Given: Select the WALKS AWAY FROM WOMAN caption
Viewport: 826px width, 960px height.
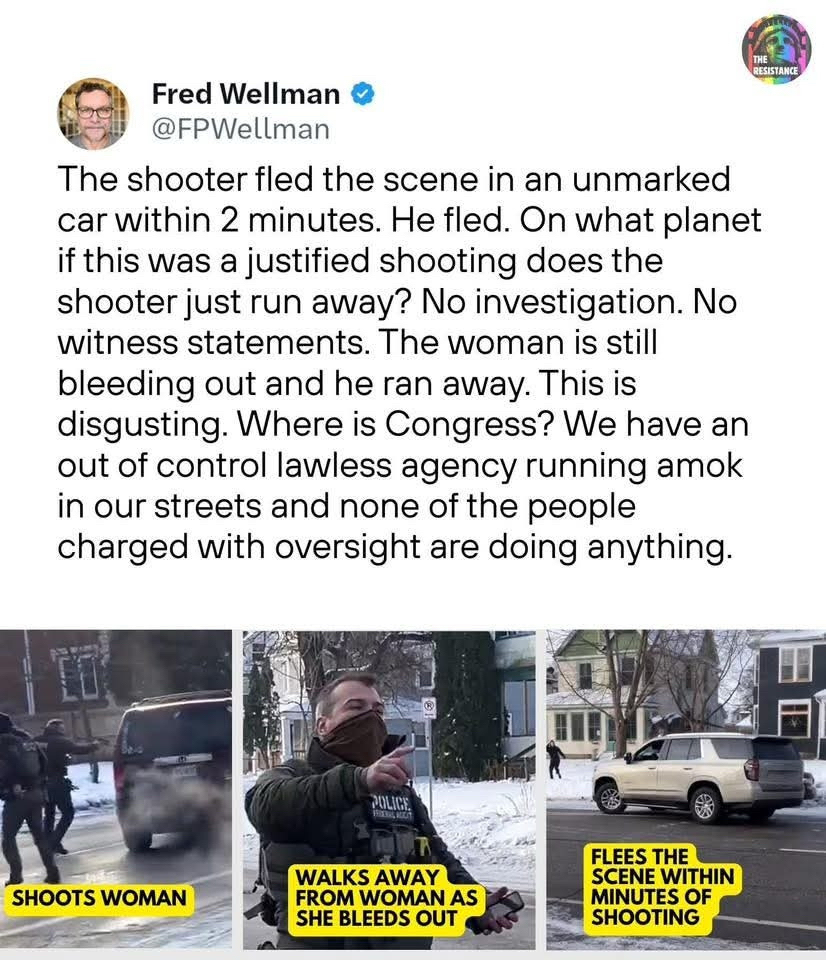Looking at the screenshot, I should point(386,898).
